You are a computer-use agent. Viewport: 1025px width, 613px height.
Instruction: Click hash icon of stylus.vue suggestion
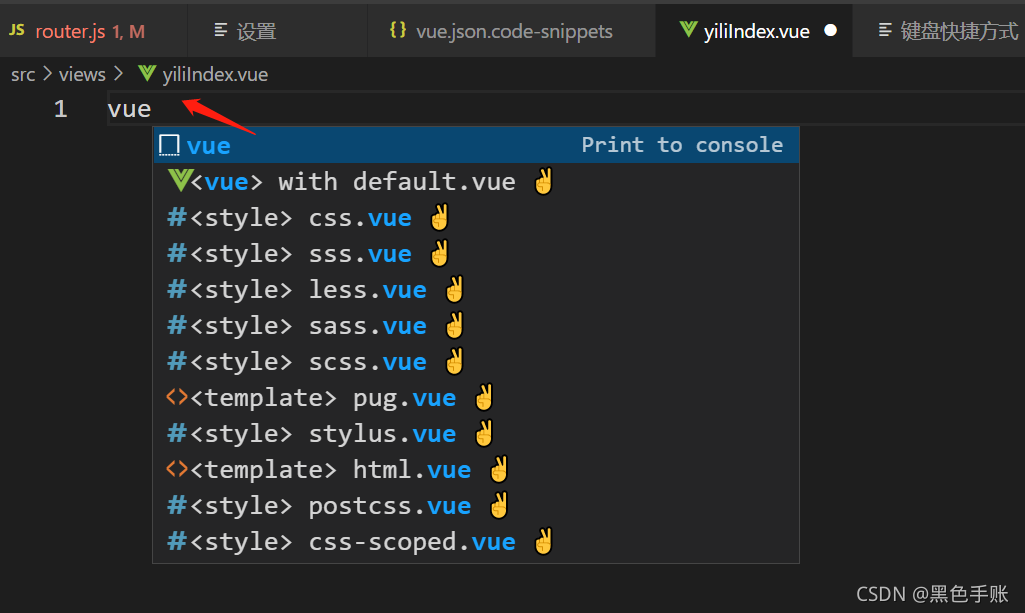[176, 433]
